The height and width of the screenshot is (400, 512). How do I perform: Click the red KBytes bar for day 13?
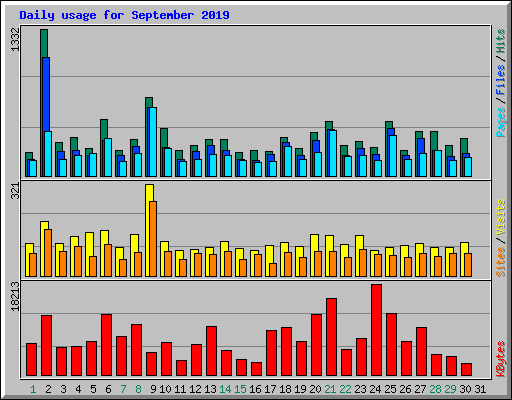(211, 351)
